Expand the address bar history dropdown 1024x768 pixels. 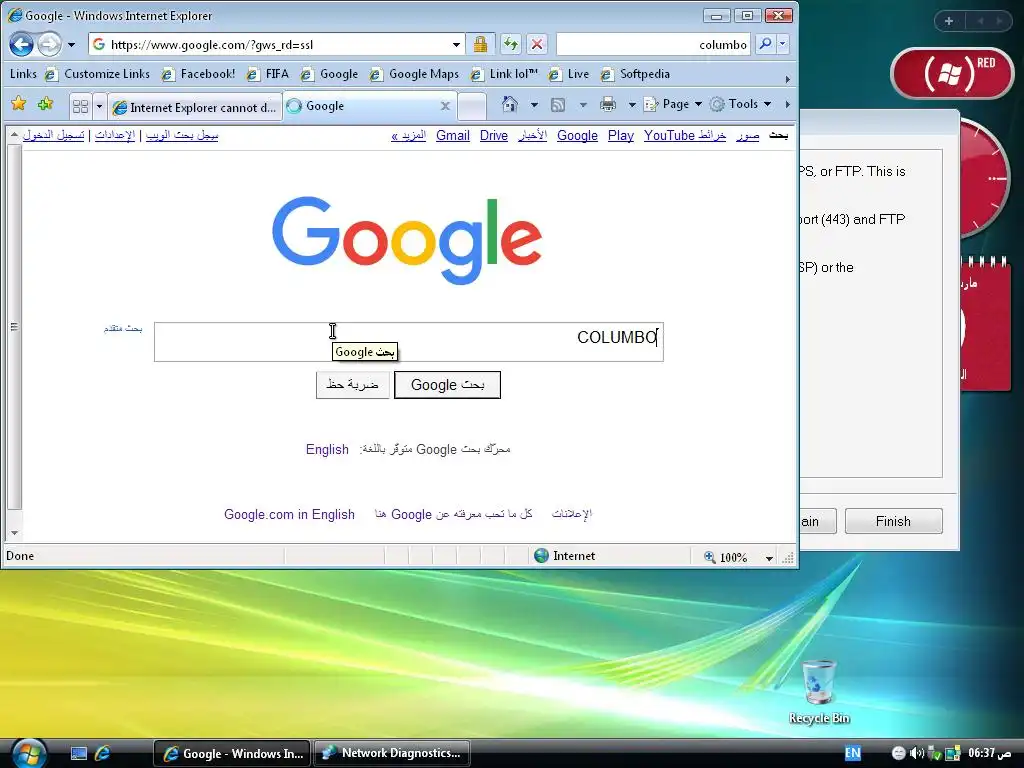click(x=456, y=45)
